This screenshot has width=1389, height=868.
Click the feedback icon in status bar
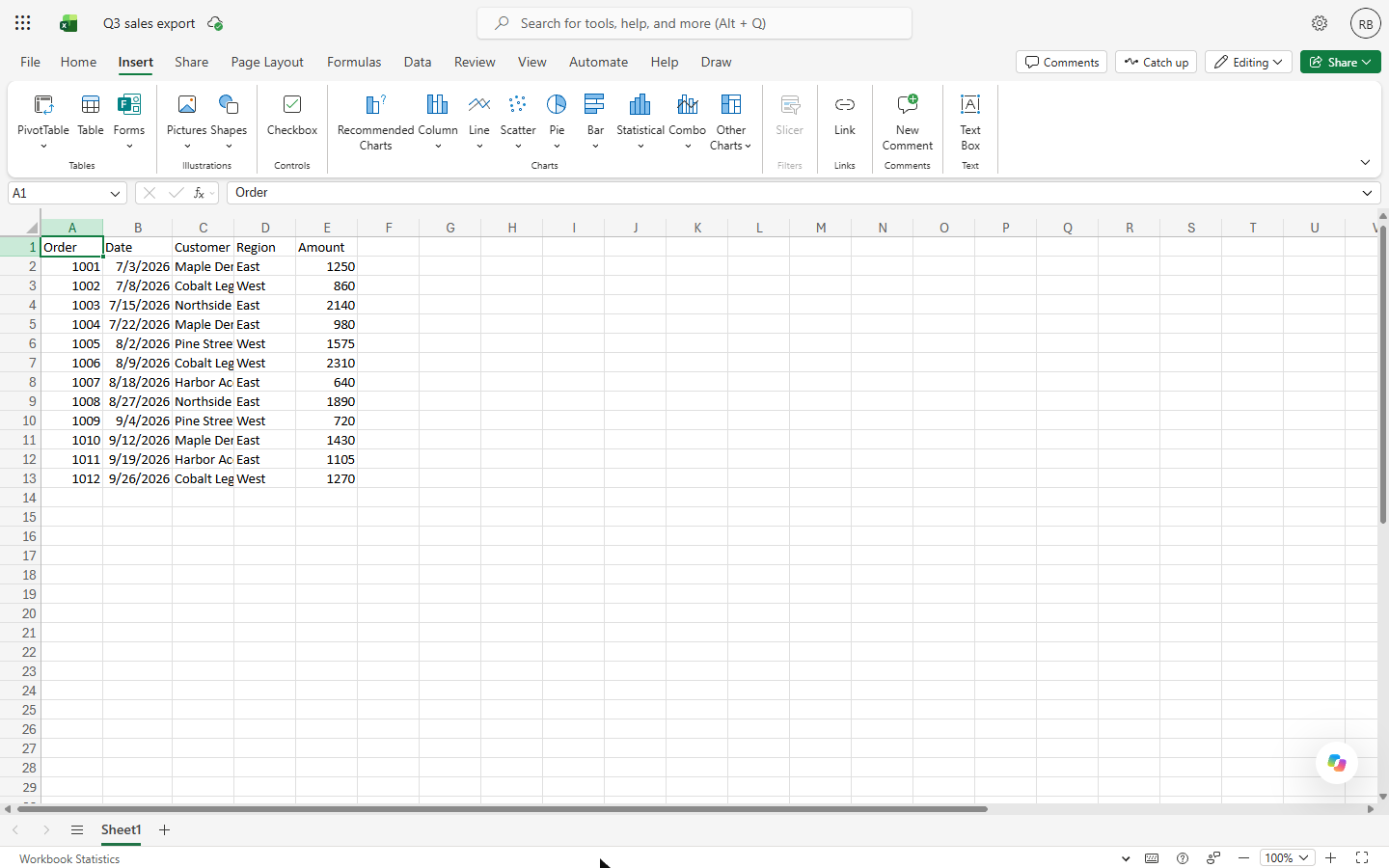point(1214,858)
